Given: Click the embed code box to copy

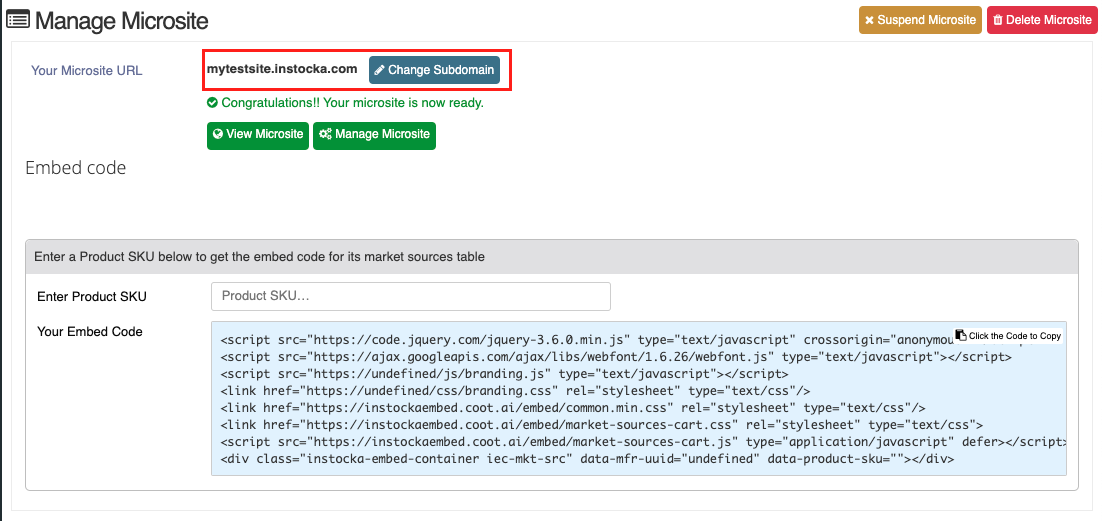Looking at the screenshot, I should pos(638,398).
